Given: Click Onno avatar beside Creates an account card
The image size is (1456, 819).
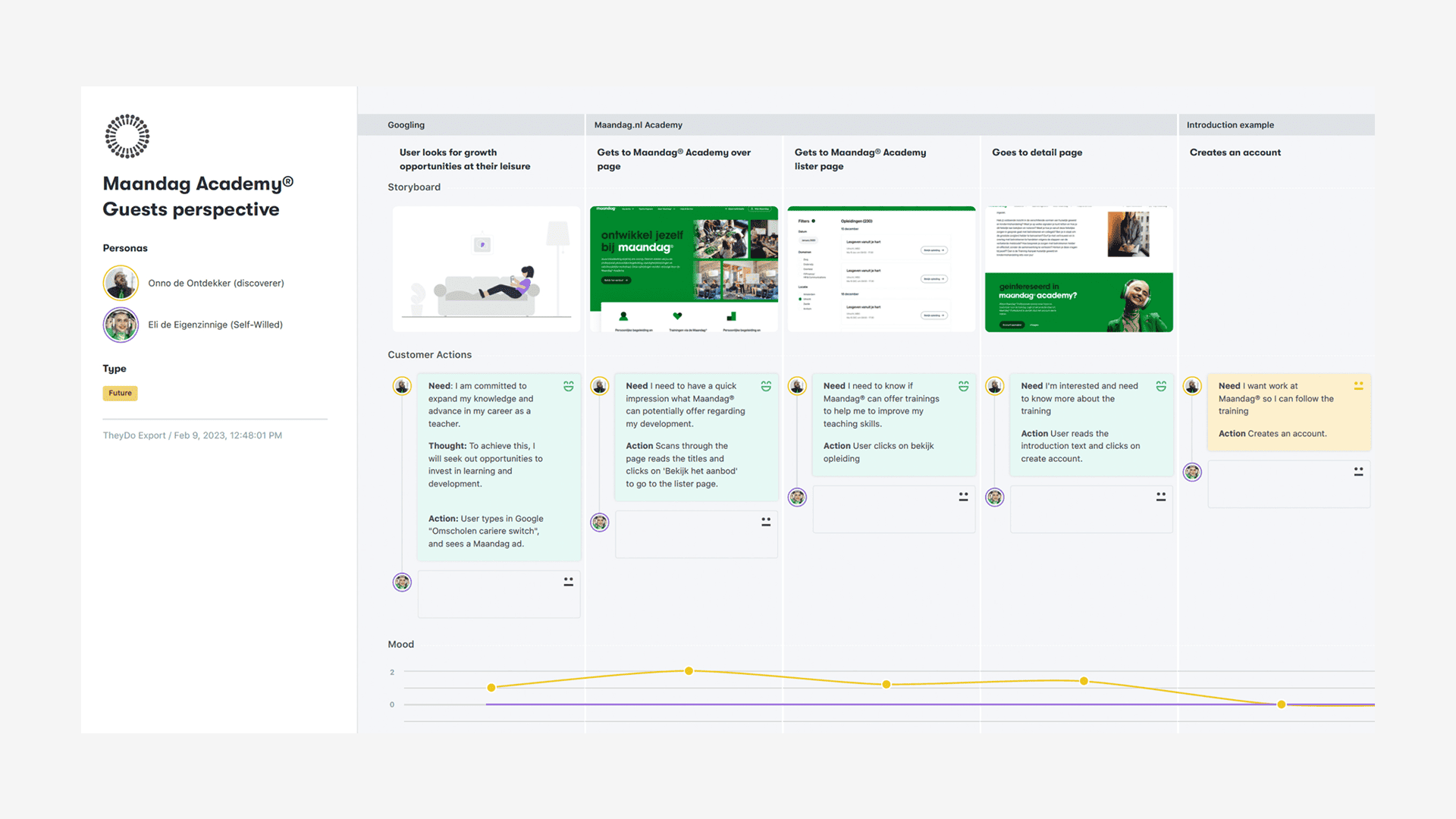Looking at the screenshot, I should click(x=1192, y=386).
